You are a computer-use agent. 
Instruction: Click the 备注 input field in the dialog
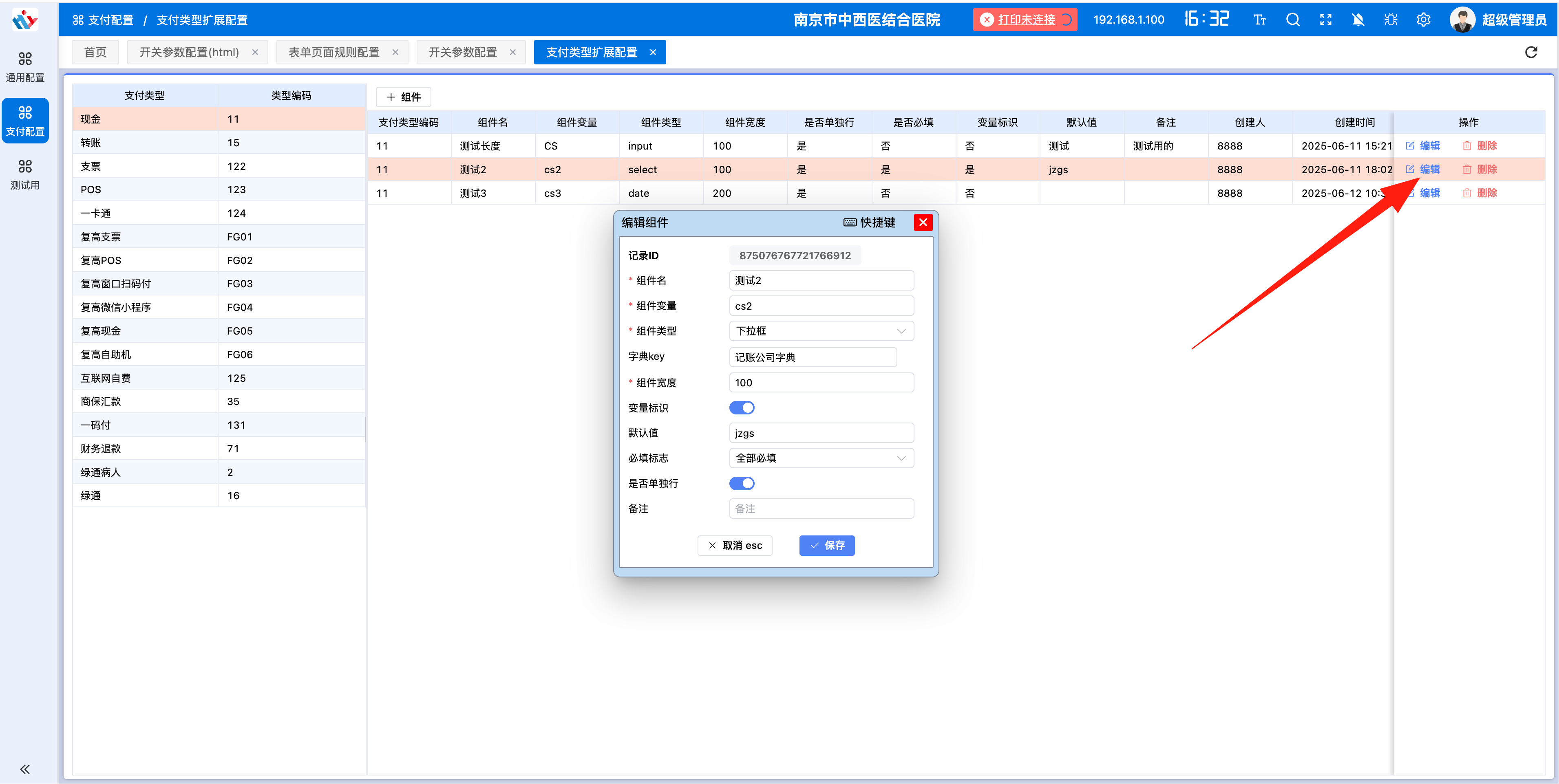pos(821,508)
